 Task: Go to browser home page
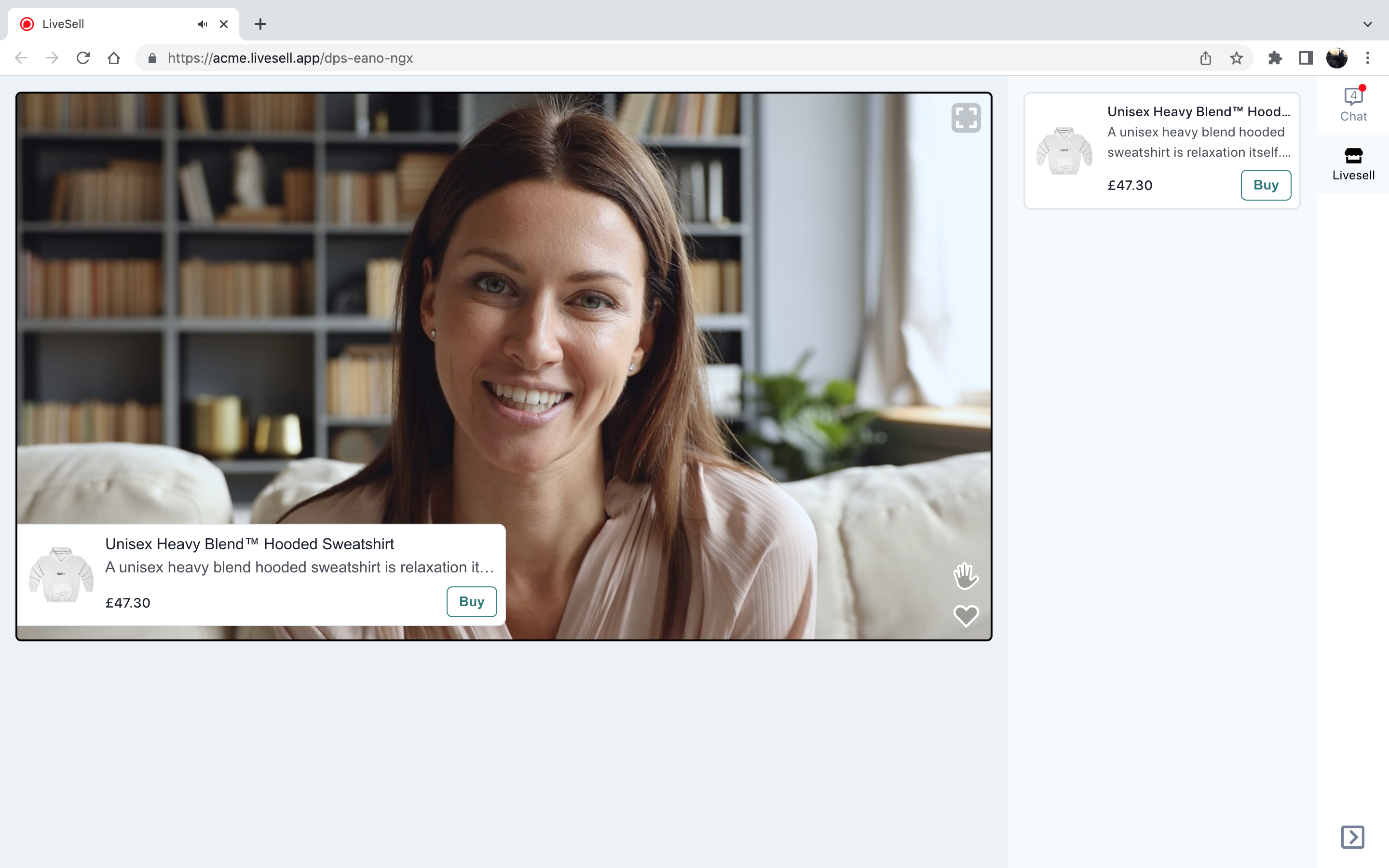(x=114, y=58)
